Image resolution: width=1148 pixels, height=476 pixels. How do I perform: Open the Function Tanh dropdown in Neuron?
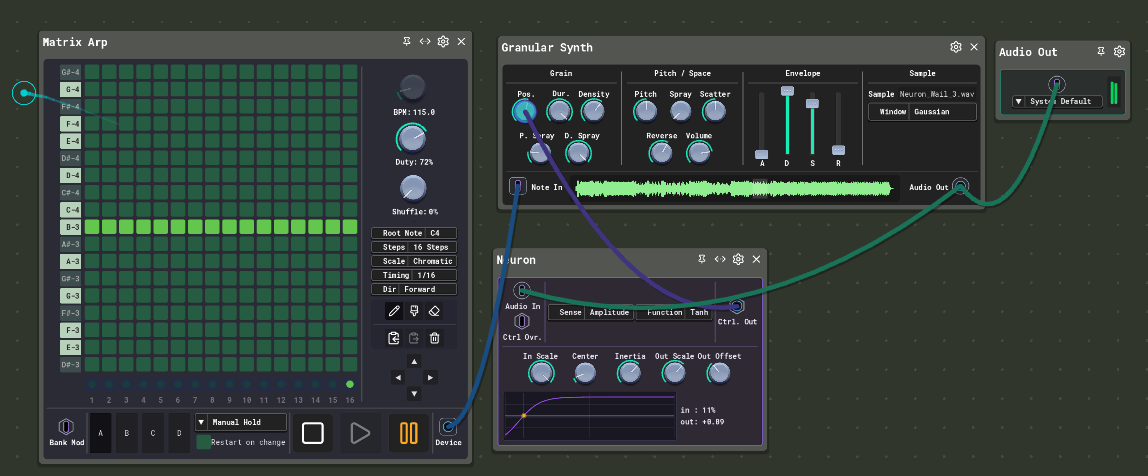point(675,312)
